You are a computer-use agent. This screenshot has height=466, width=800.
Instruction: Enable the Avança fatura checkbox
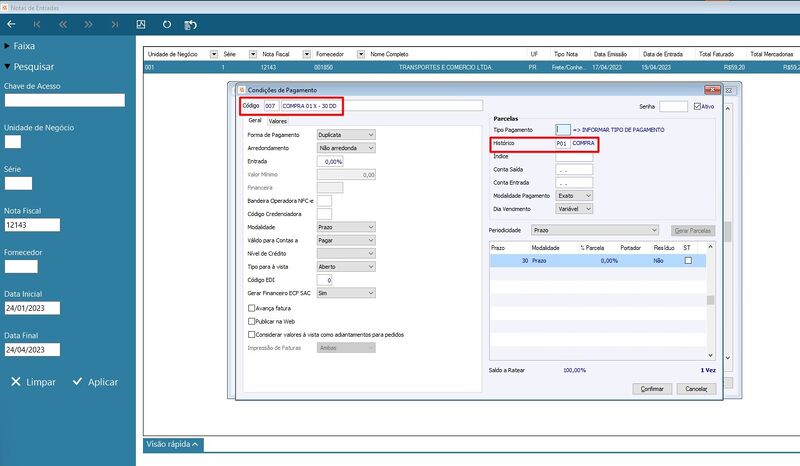pyautogui.click(x=252, y=308)
